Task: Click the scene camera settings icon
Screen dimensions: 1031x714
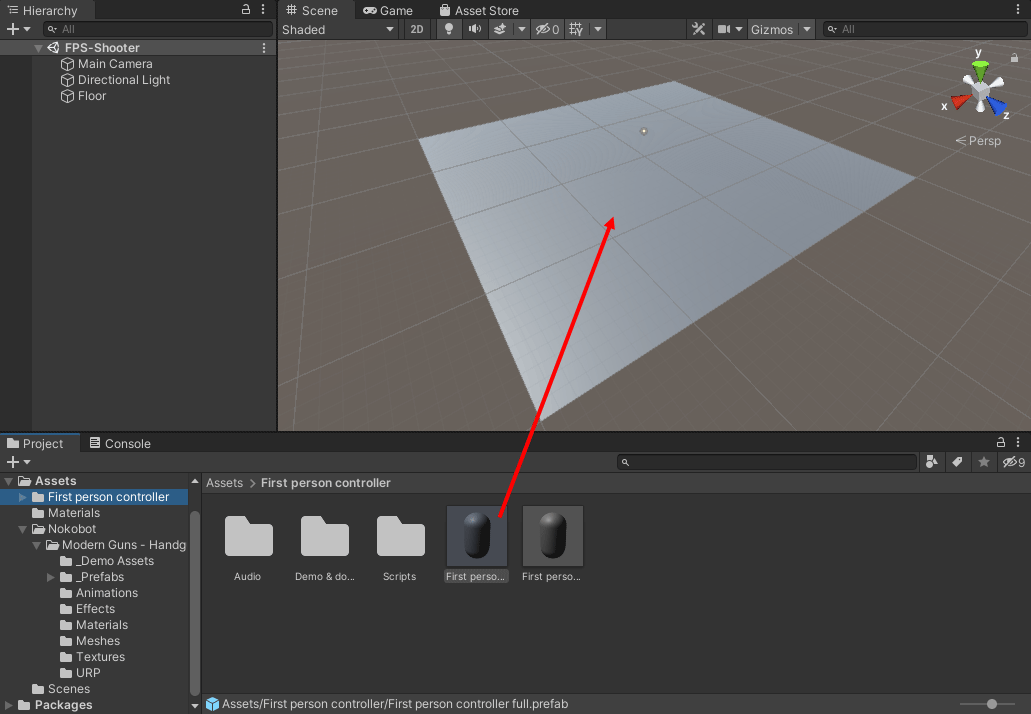Action: 725,29
